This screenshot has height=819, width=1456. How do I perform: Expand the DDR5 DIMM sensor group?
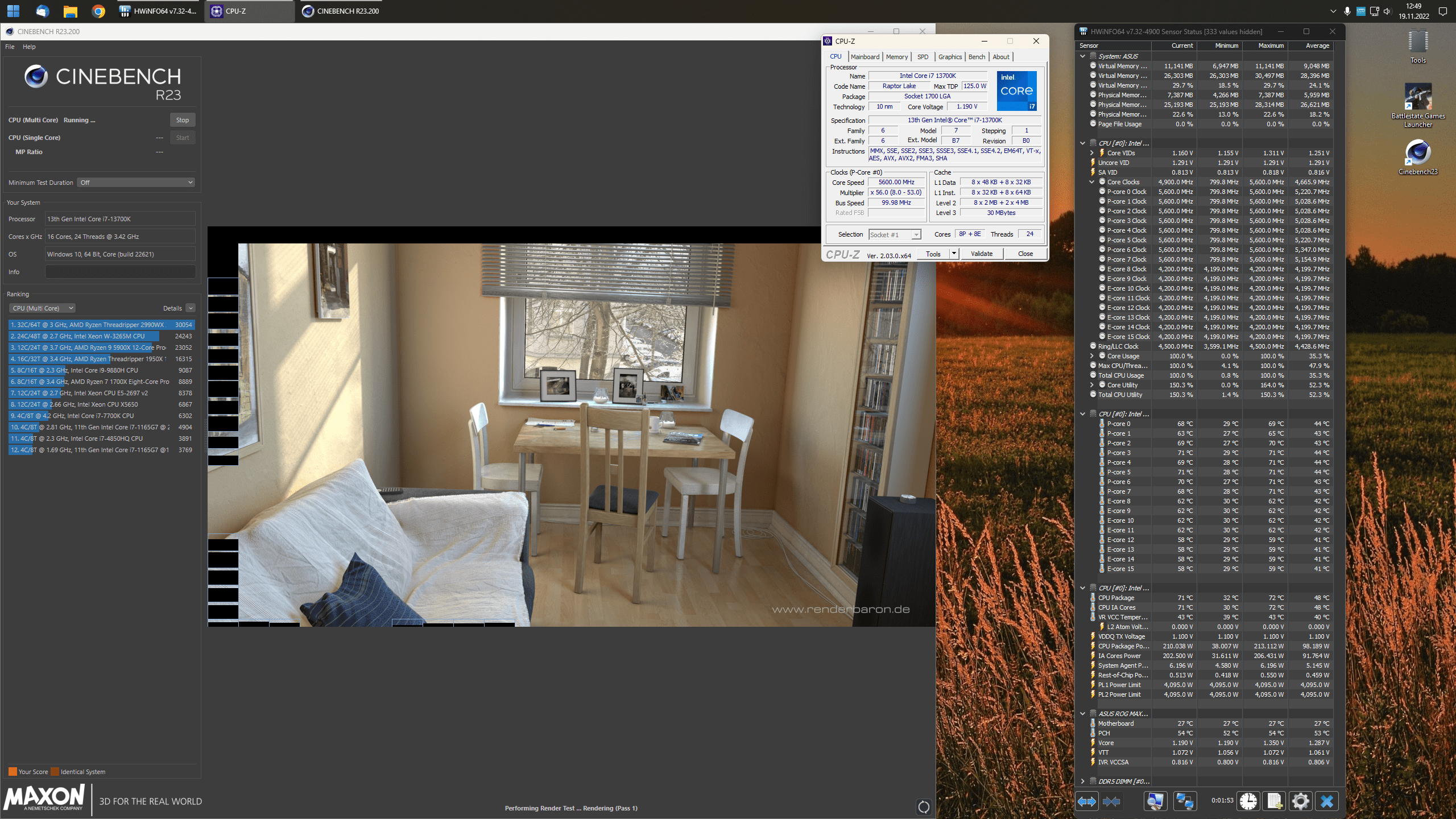1082,781
